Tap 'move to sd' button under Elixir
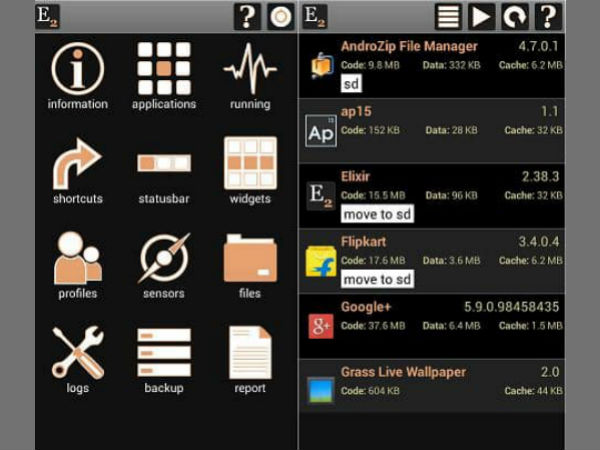The image size is (600, 450). [x=377, y=214]
